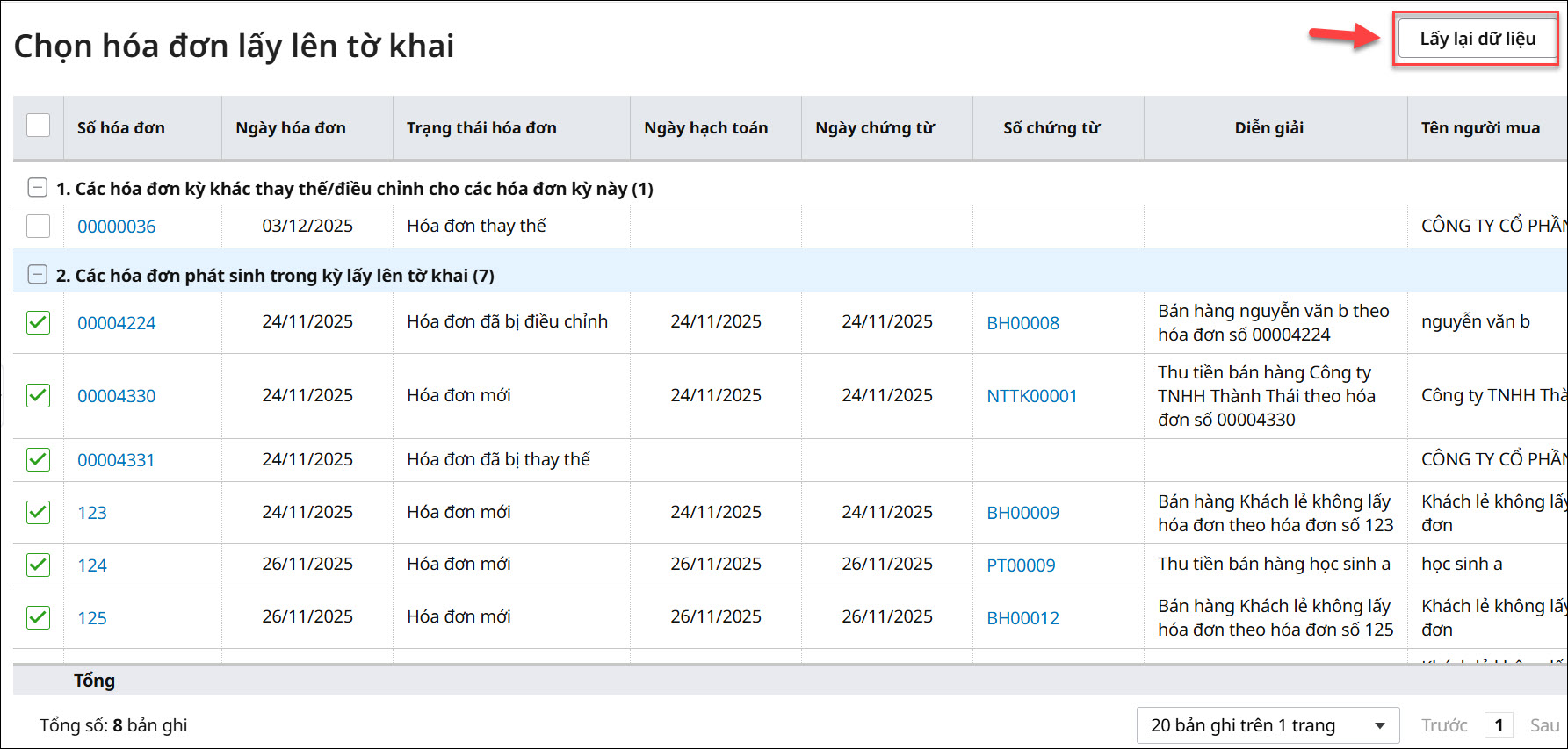The height and width of the screenshot is (749, 1568).
Task: Click the 'Lấy lại dữ liệu' button
Action: 1477,40
